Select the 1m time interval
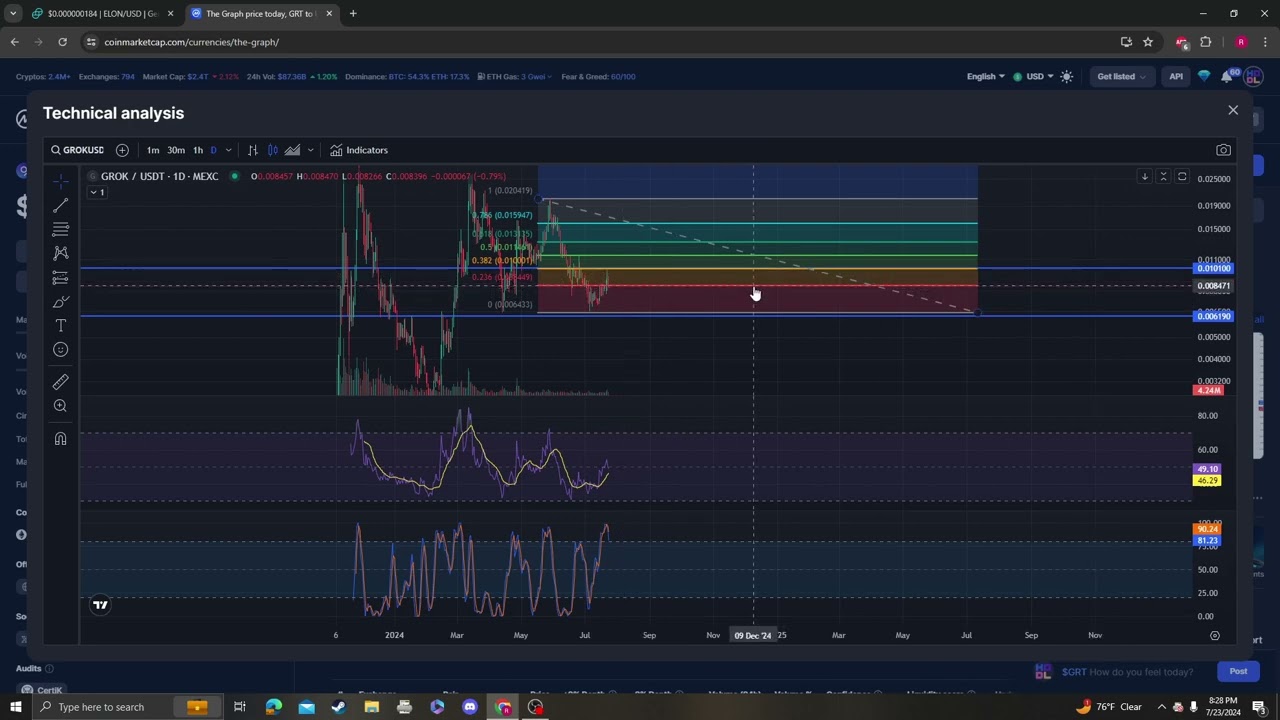Screen dimensions: 1280x720 point(153,150)
